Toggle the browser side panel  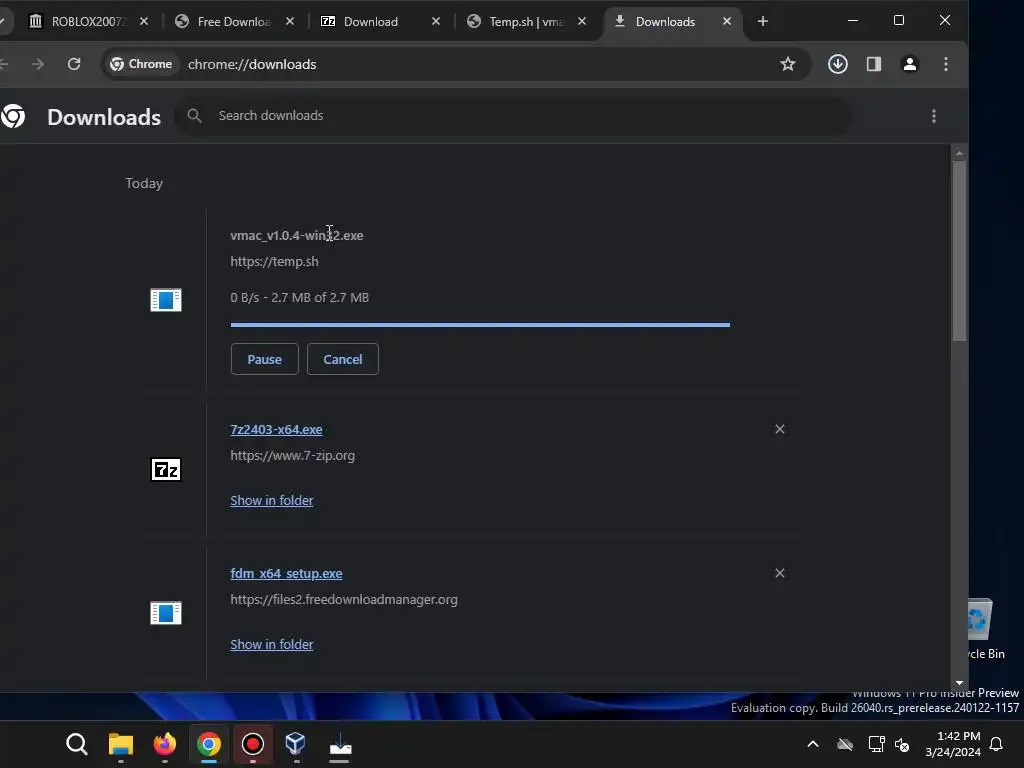point(874,64)
